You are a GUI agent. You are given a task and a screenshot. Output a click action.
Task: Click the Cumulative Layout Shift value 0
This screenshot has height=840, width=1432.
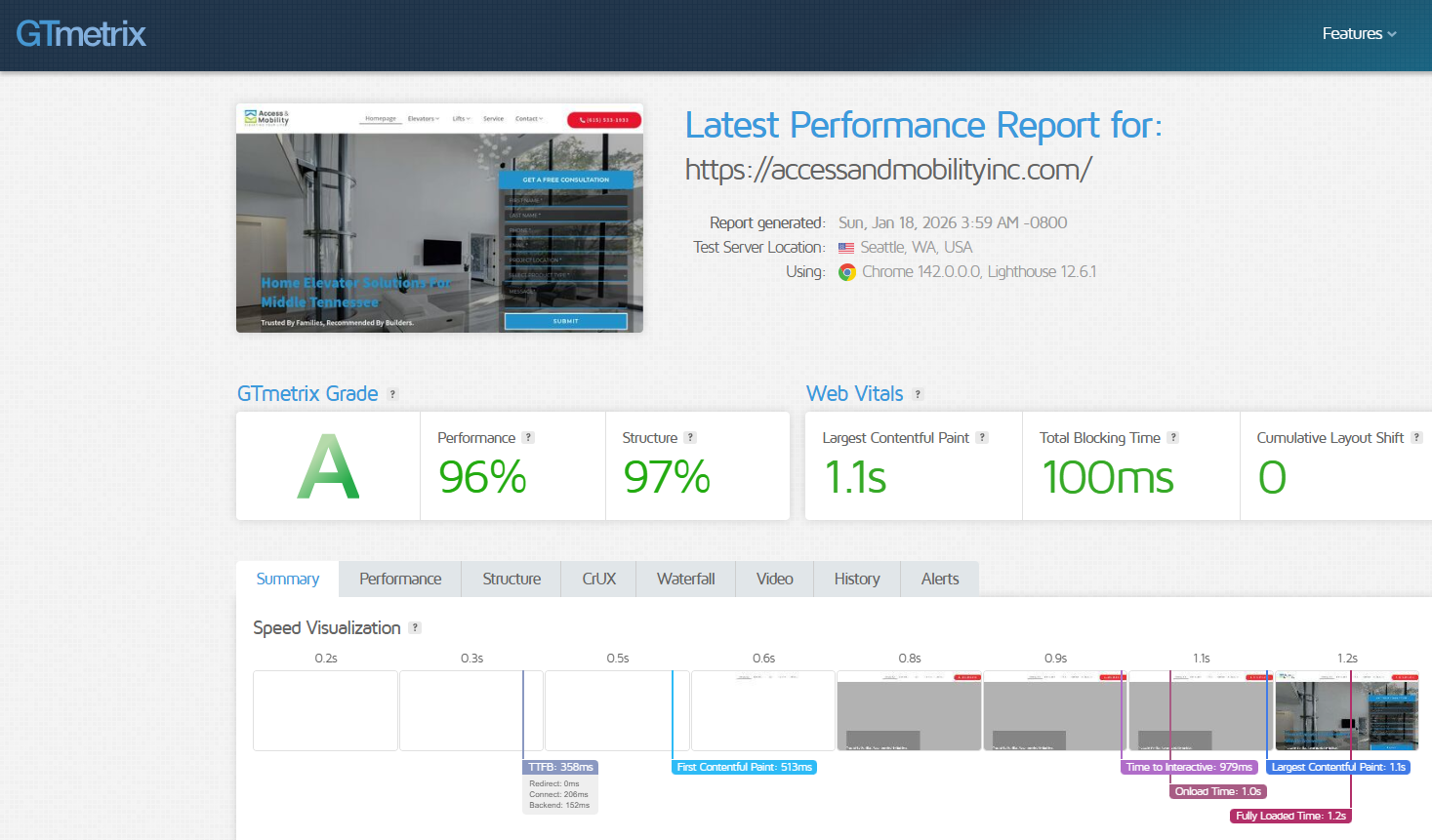(x=1272, y=478)
